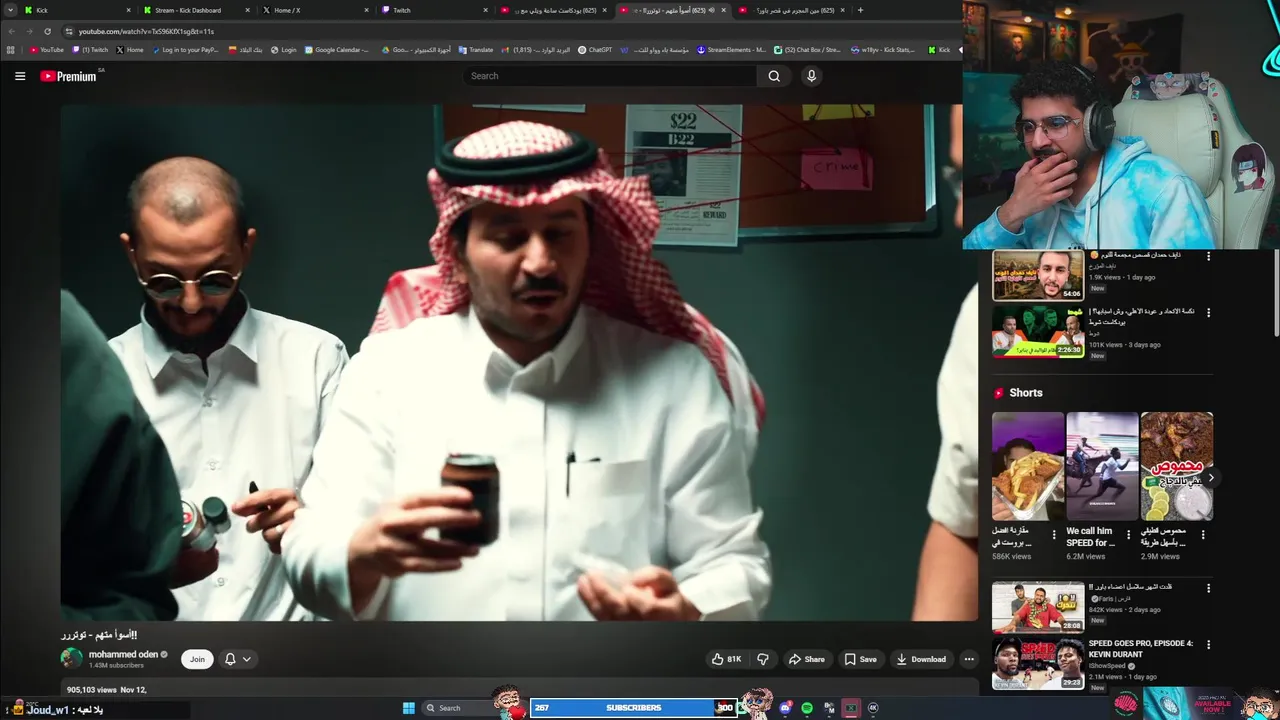Play the 54:06 recommended video thumbnail

tap(1038, 275)
